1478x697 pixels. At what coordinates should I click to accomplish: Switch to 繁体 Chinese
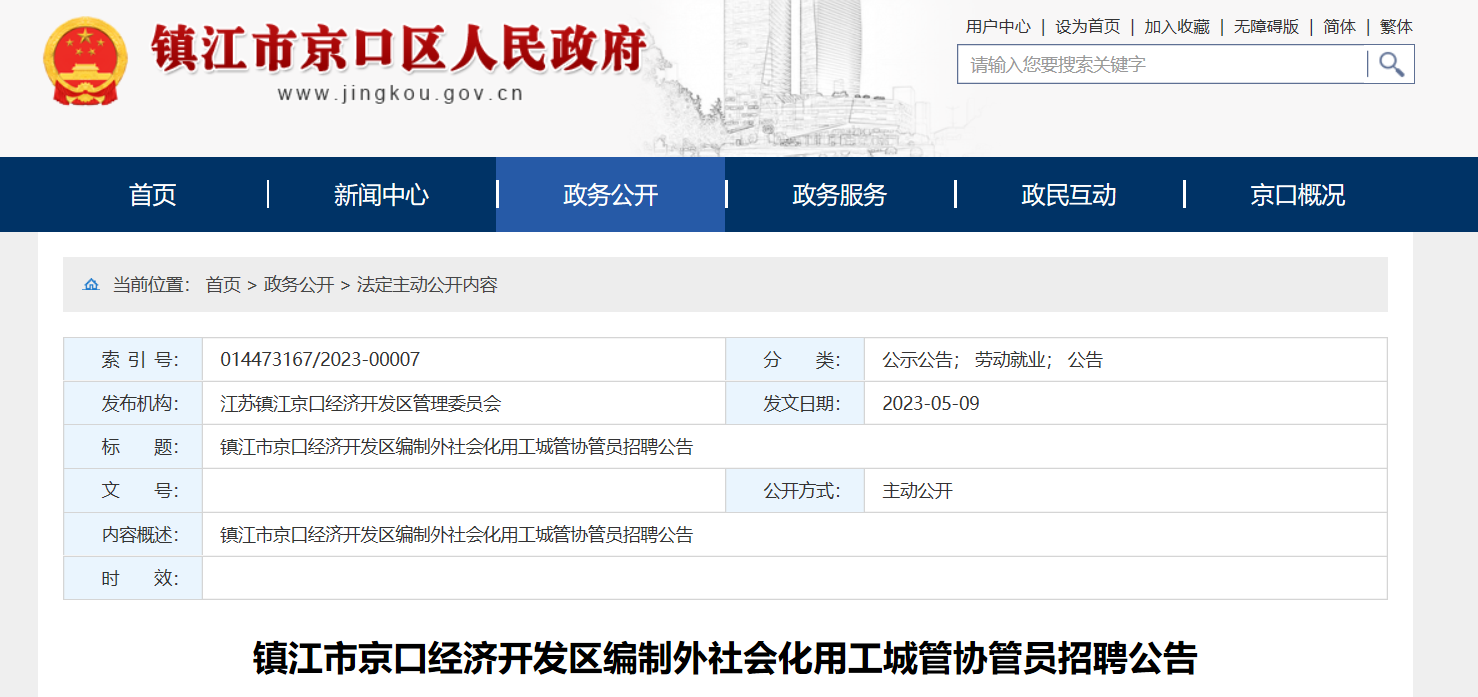pos(1396,27)
